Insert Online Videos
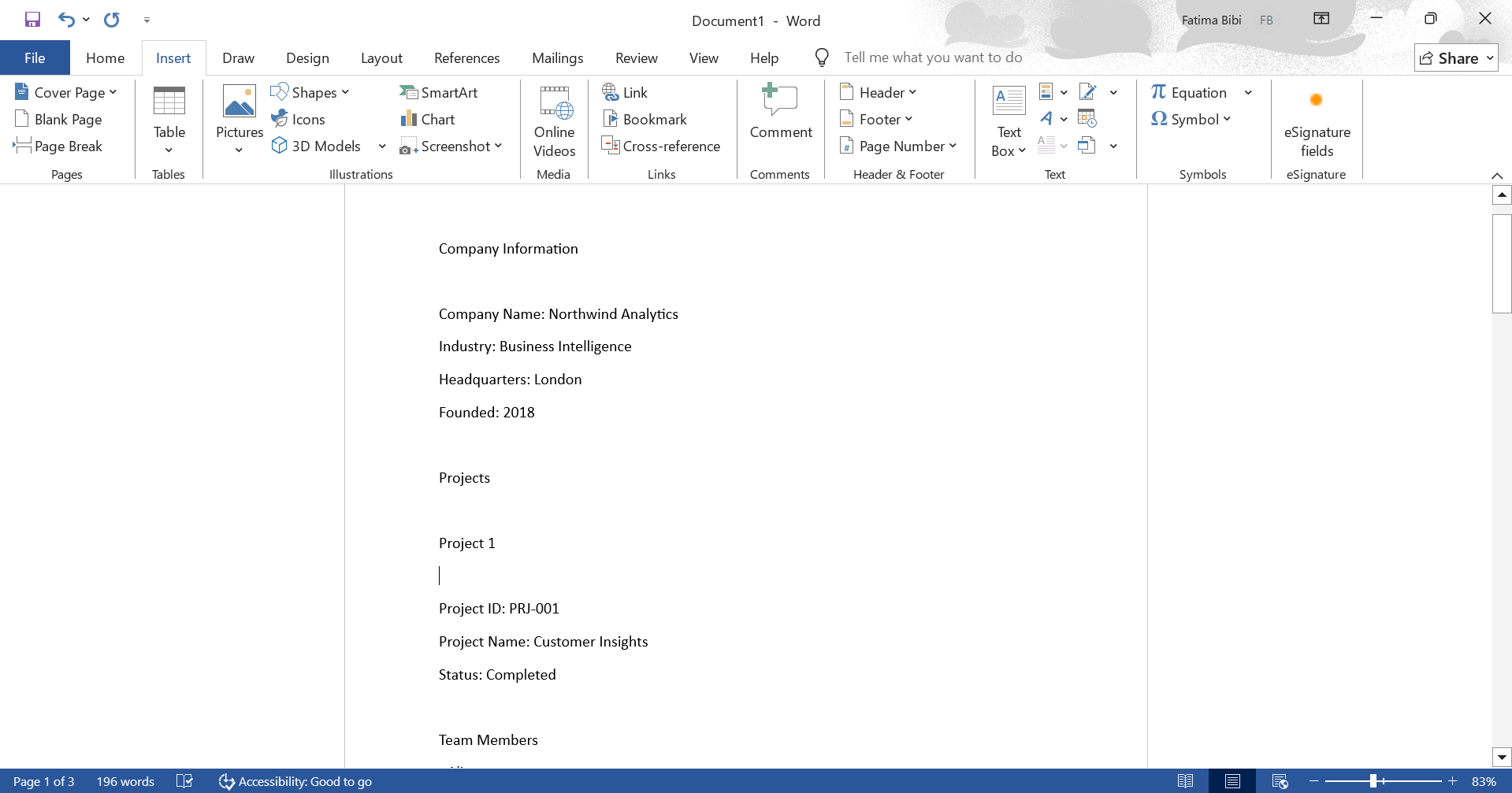The height and width of the screenshot is (793, 1512). (554, 120)
